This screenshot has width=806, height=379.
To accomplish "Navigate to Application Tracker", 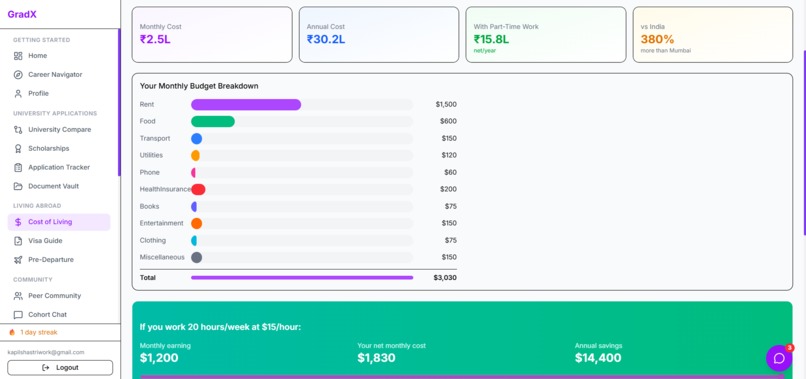I will [59, 167].
